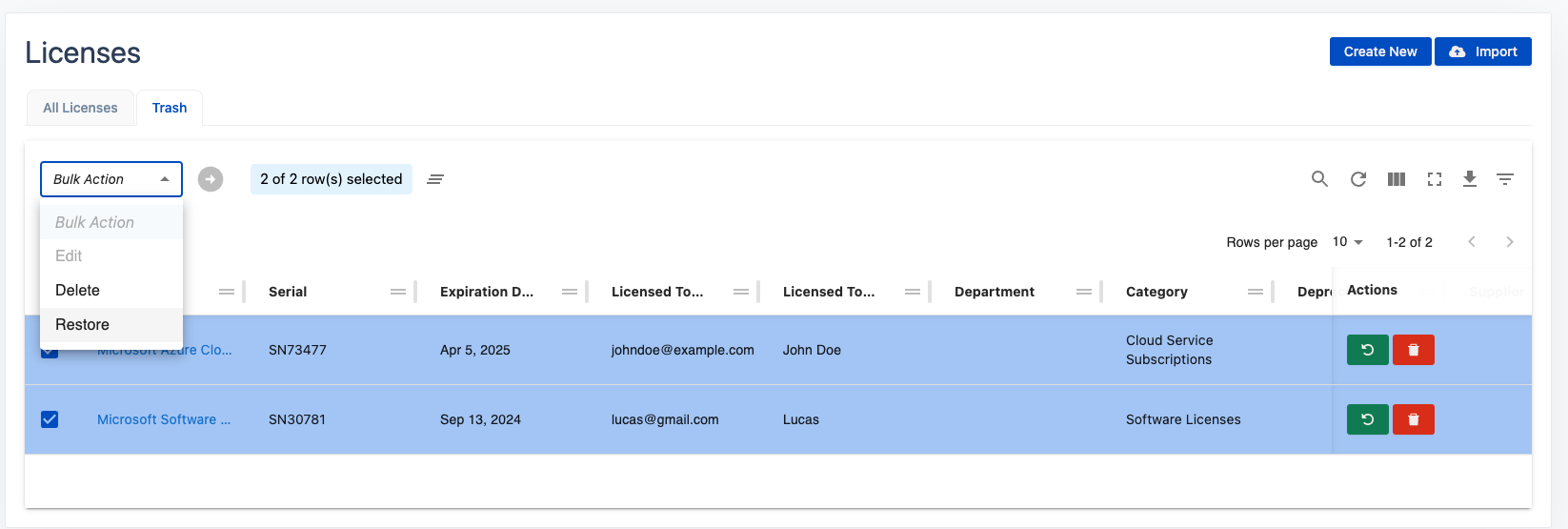1568x529 pixels.
Task: Permanently delete the John Doe license row
Action: coord(1413,350)
